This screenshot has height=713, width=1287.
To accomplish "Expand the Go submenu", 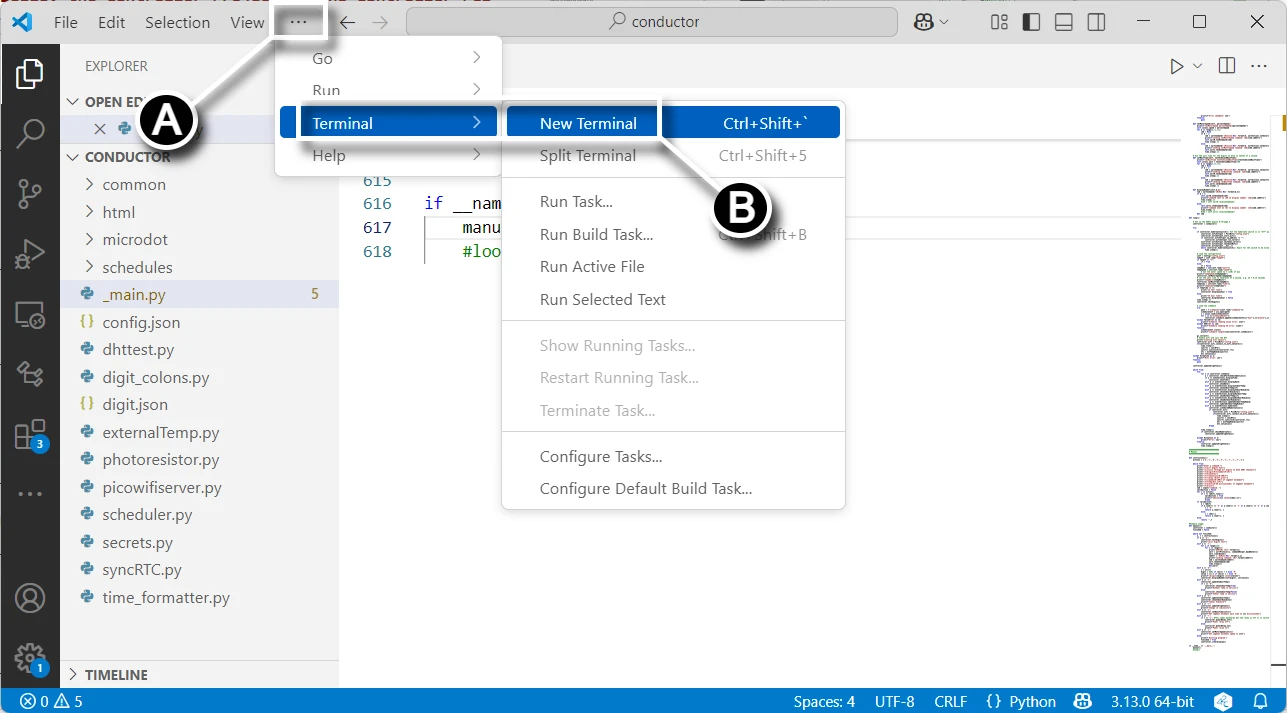I will (x=388, y=58).
